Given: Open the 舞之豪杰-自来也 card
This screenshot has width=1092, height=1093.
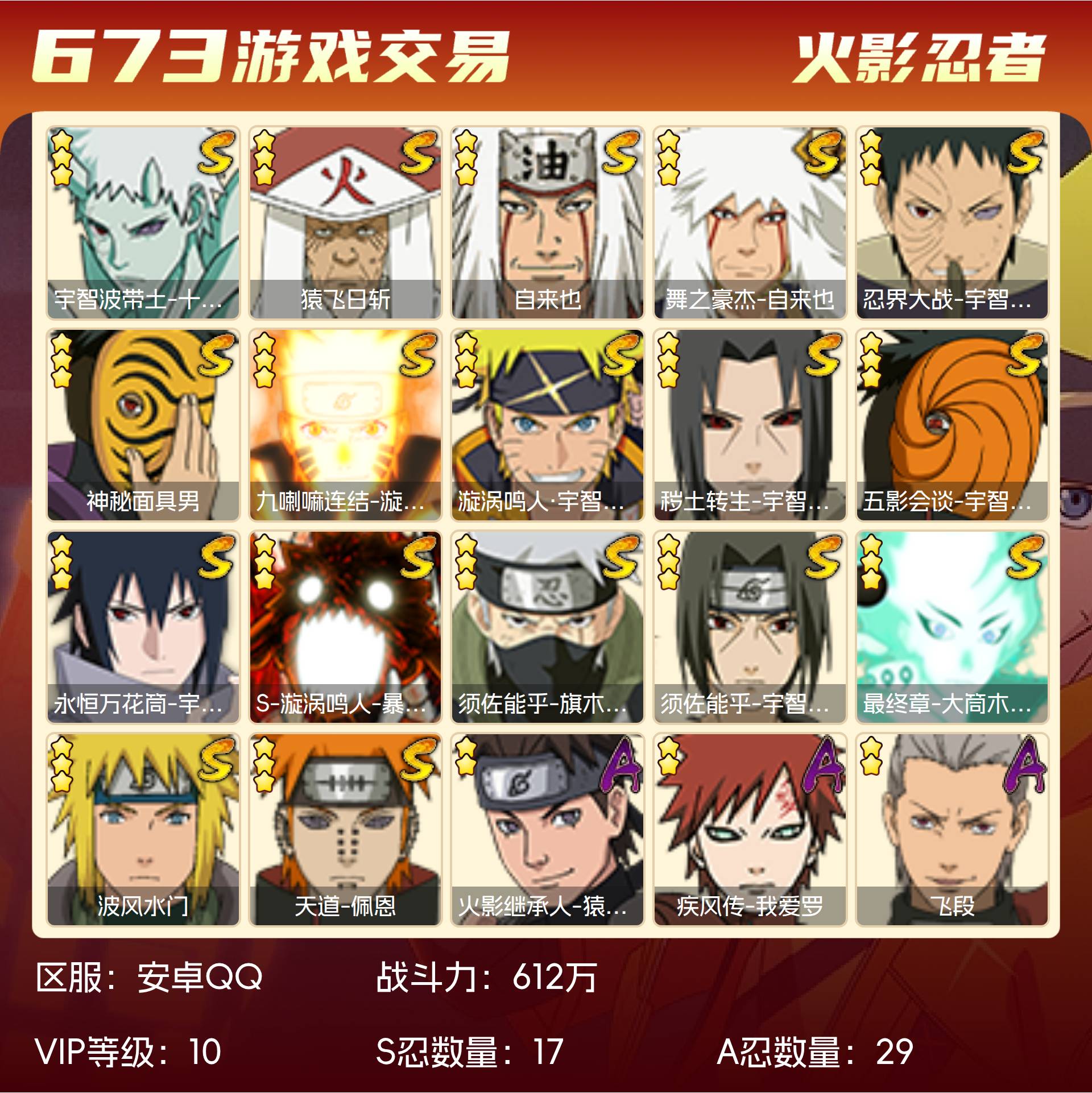Looking at the screenshot, I should pyautogui.click(x=750, y=222).
